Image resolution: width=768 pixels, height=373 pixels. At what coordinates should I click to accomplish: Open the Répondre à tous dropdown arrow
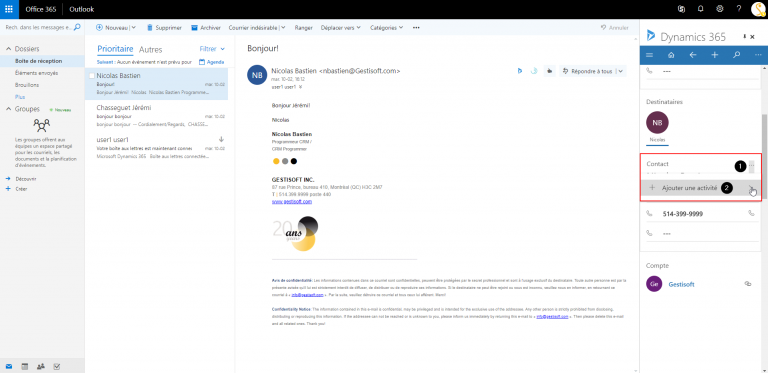coord(621,71)
